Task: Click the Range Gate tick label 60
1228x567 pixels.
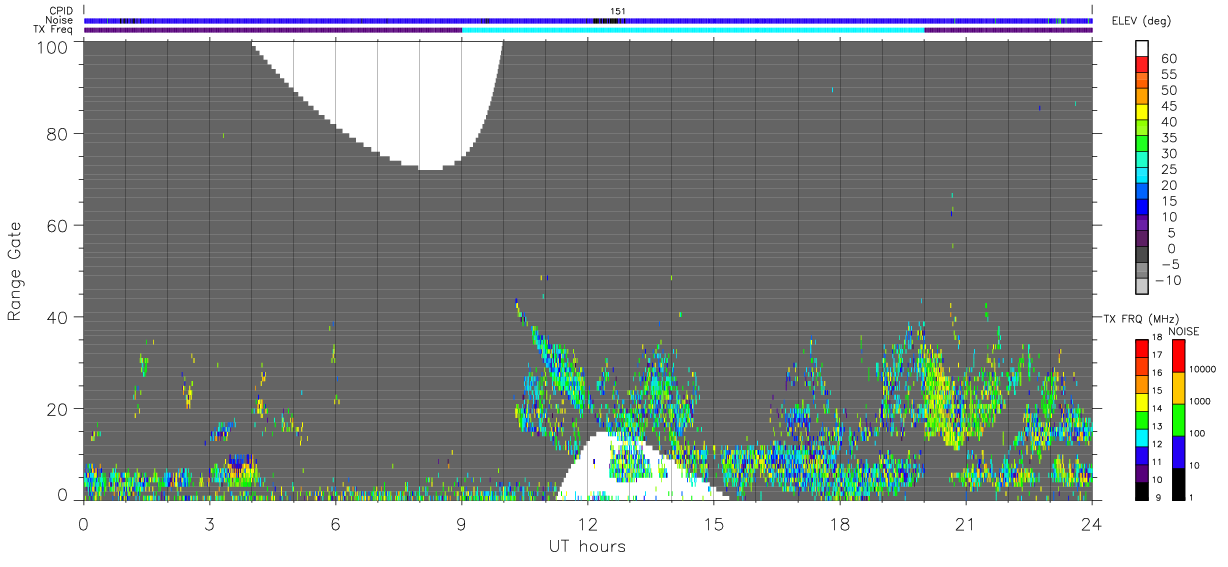Action: tap(57, 226)
